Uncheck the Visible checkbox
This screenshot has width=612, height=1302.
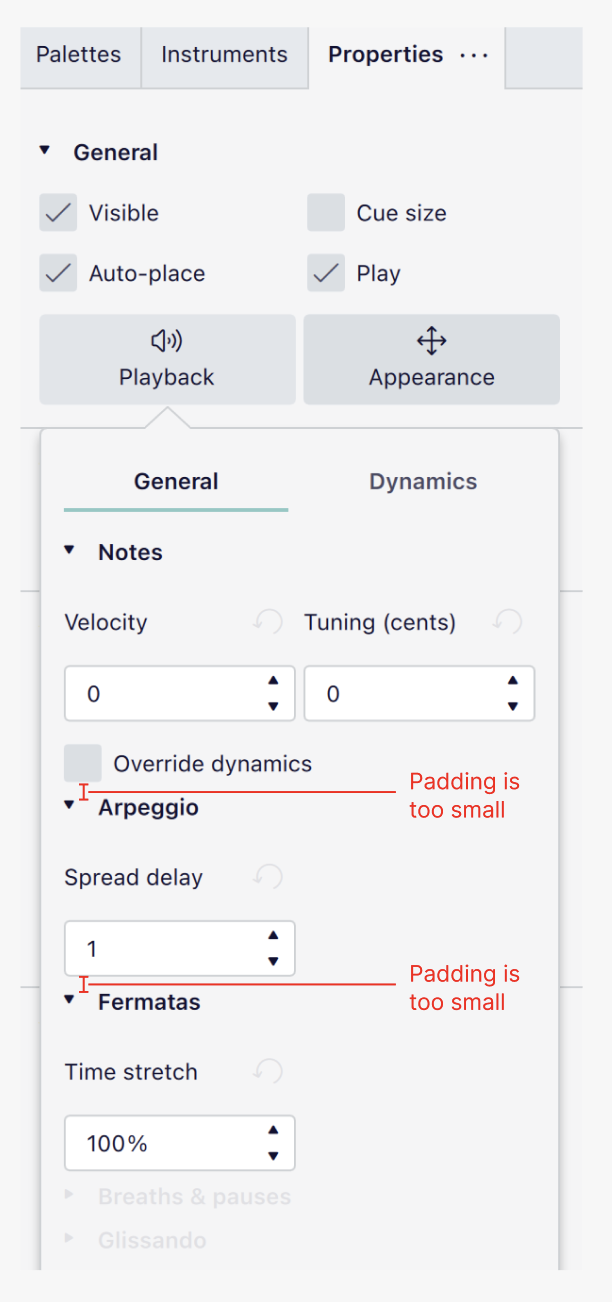pyautogui.click(x=57, y=212)
